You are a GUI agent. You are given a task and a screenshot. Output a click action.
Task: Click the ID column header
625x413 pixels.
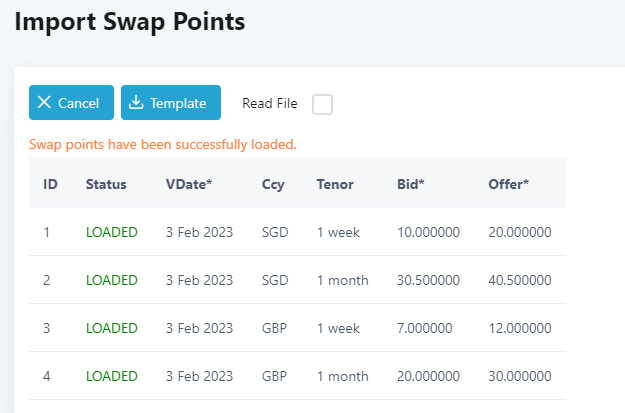pos(51,184)
